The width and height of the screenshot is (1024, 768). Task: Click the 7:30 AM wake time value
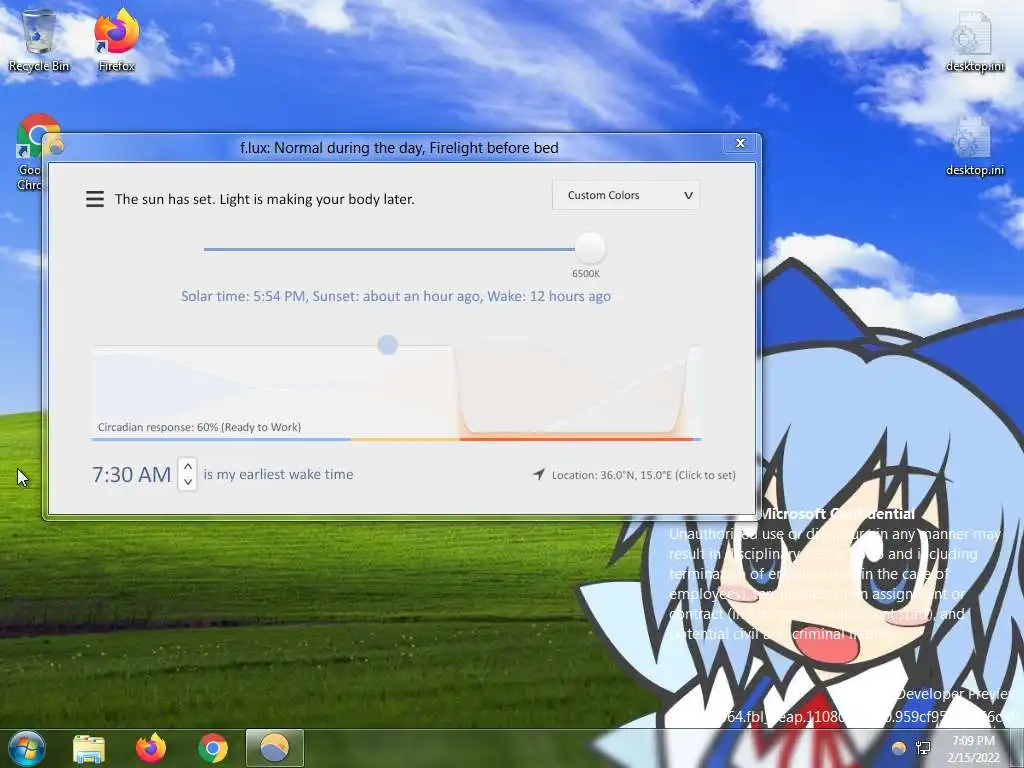(131, 475)
